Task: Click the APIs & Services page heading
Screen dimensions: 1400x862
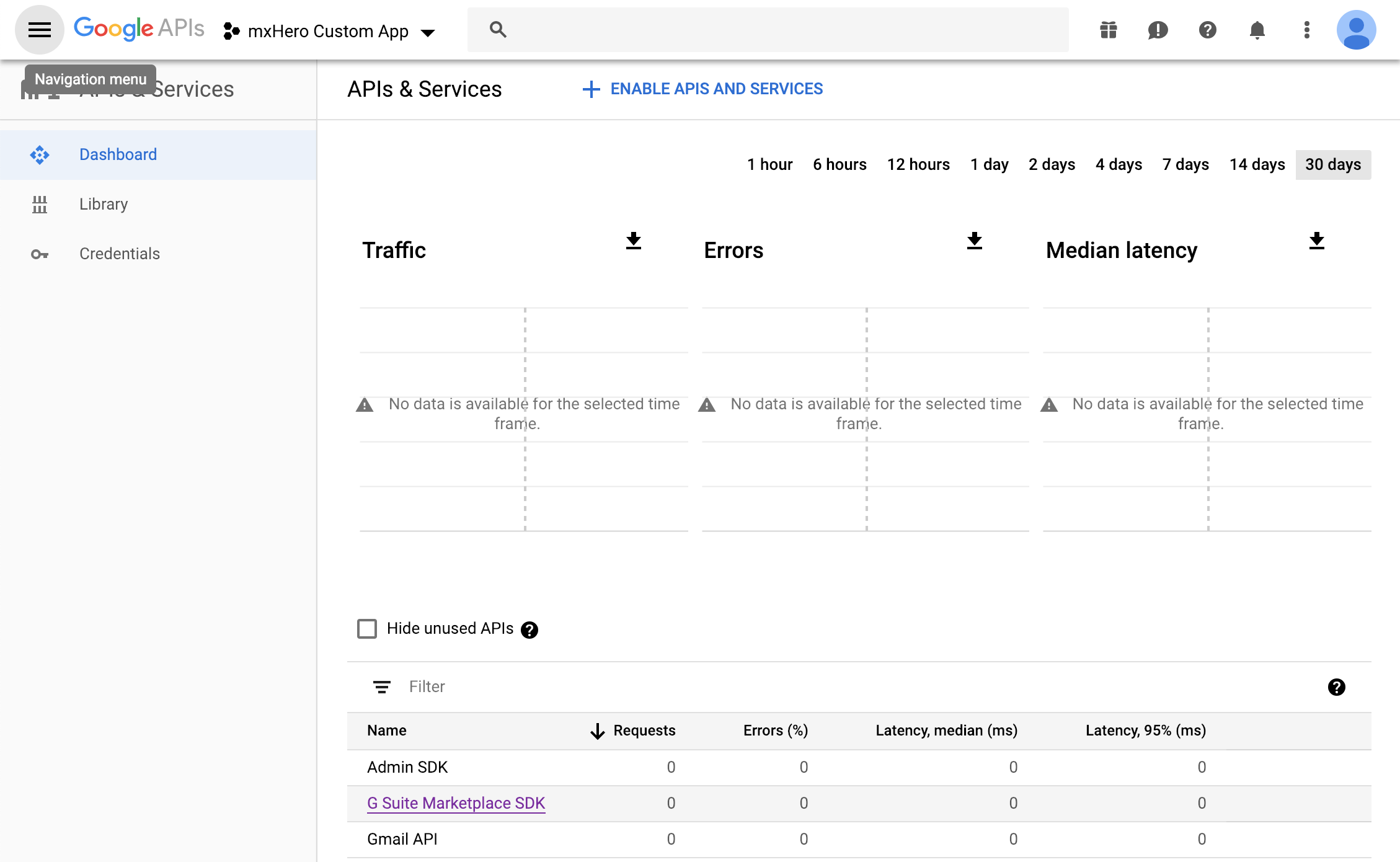Action: tap(424, 89)
